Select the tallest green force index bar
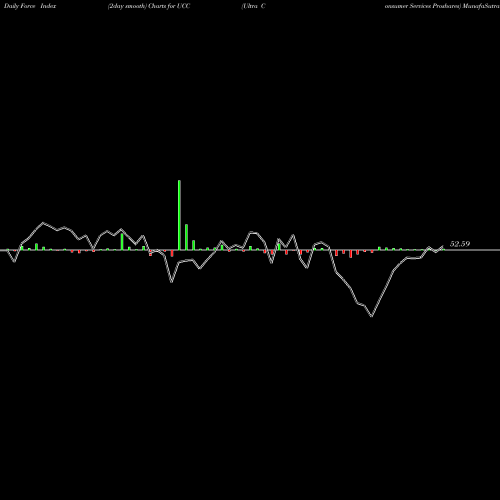Viewport: 500px width, 500px height. tap(179, 215)
